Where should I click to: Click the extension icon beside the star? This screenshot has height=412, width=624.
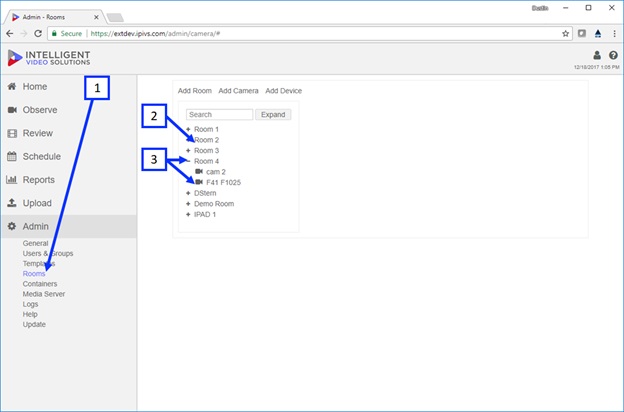[582, 34]
